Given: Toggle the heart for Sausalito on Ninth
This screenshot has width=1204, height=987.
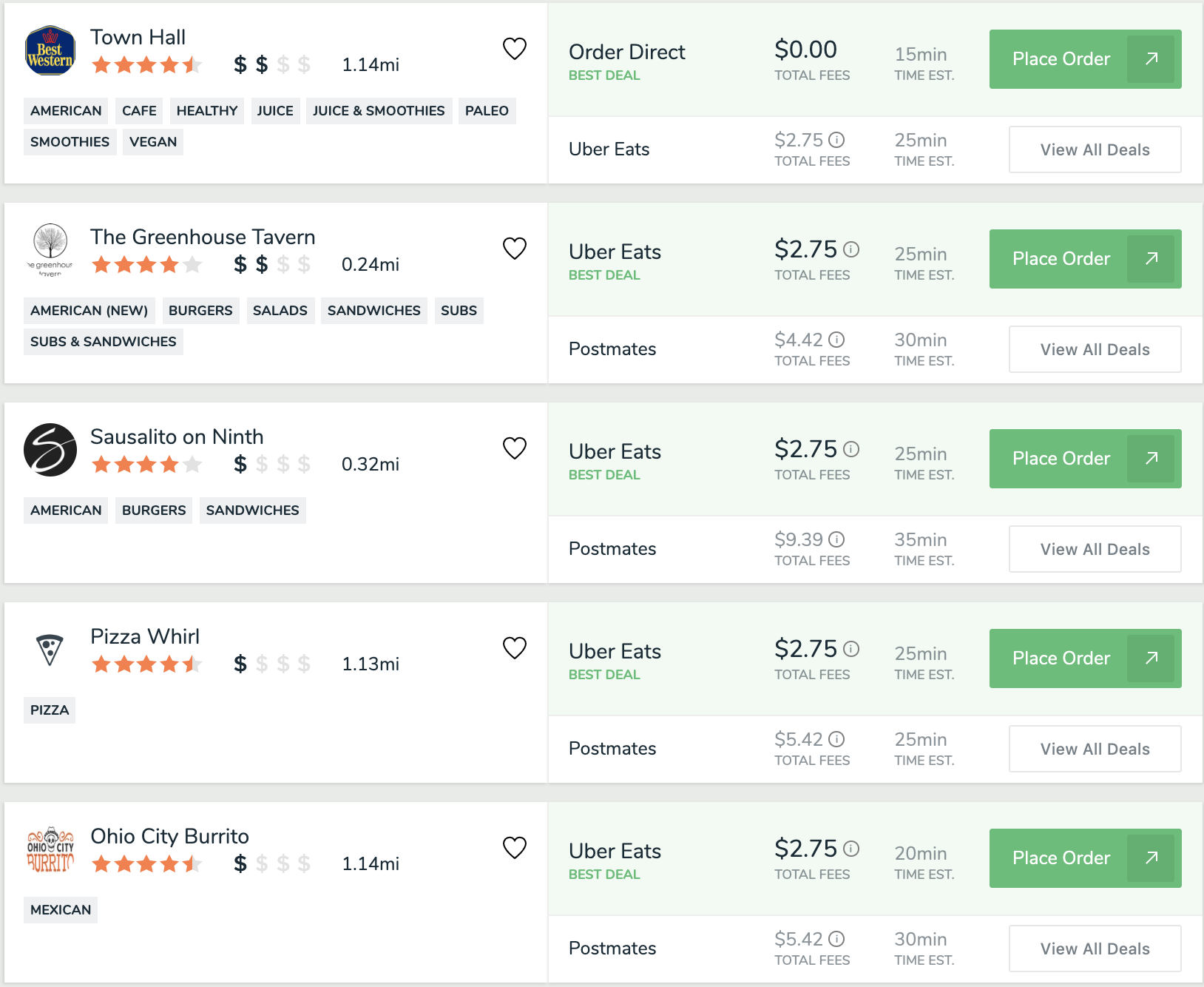Looking at the screenshot, I should point(515,448).
